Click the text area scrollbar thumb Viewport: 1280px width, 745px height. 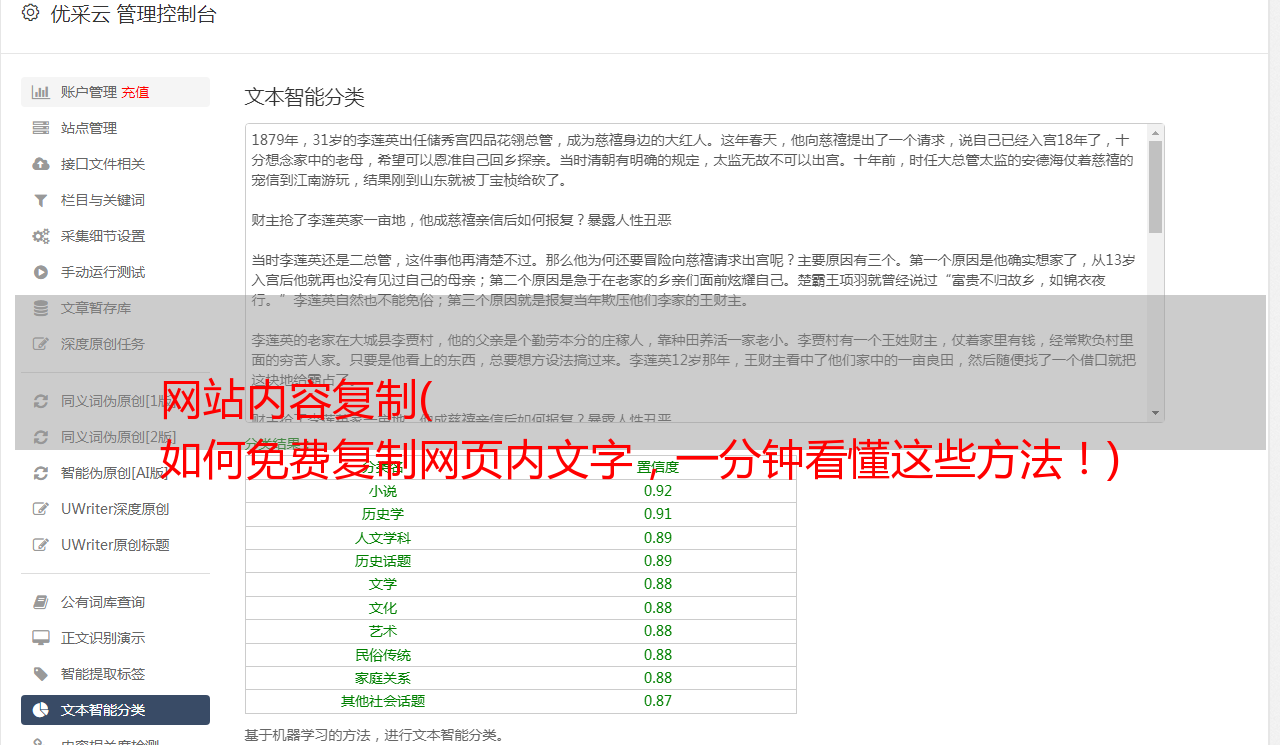1155,186
